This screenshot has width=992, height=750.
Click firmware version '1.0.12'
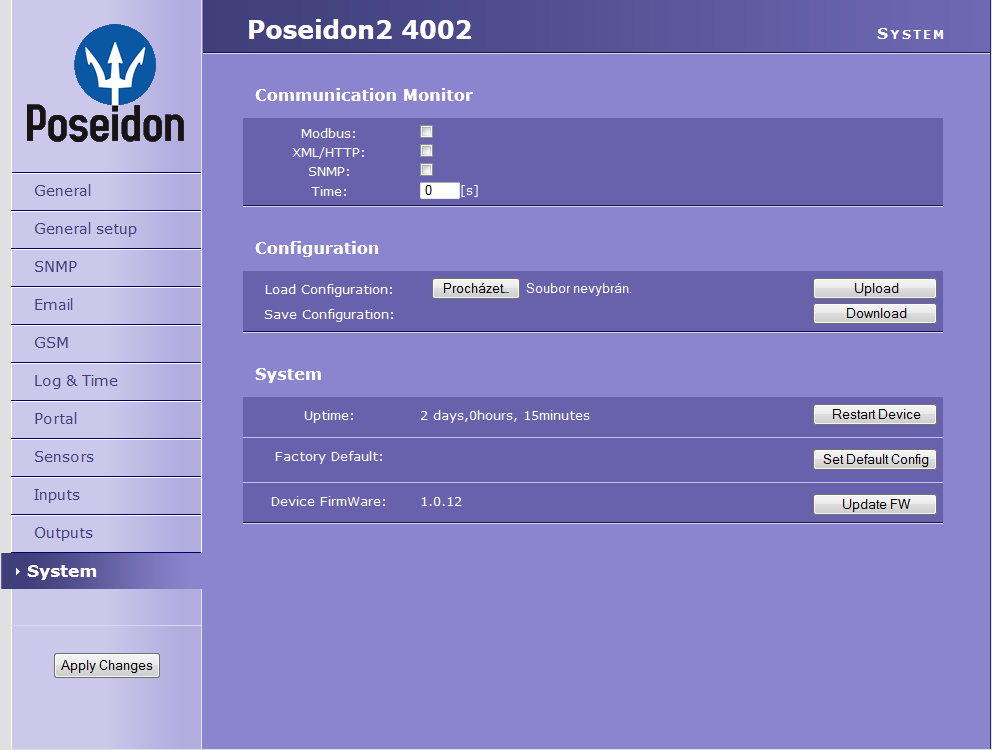pyautogui.click(x=441, y=502)
